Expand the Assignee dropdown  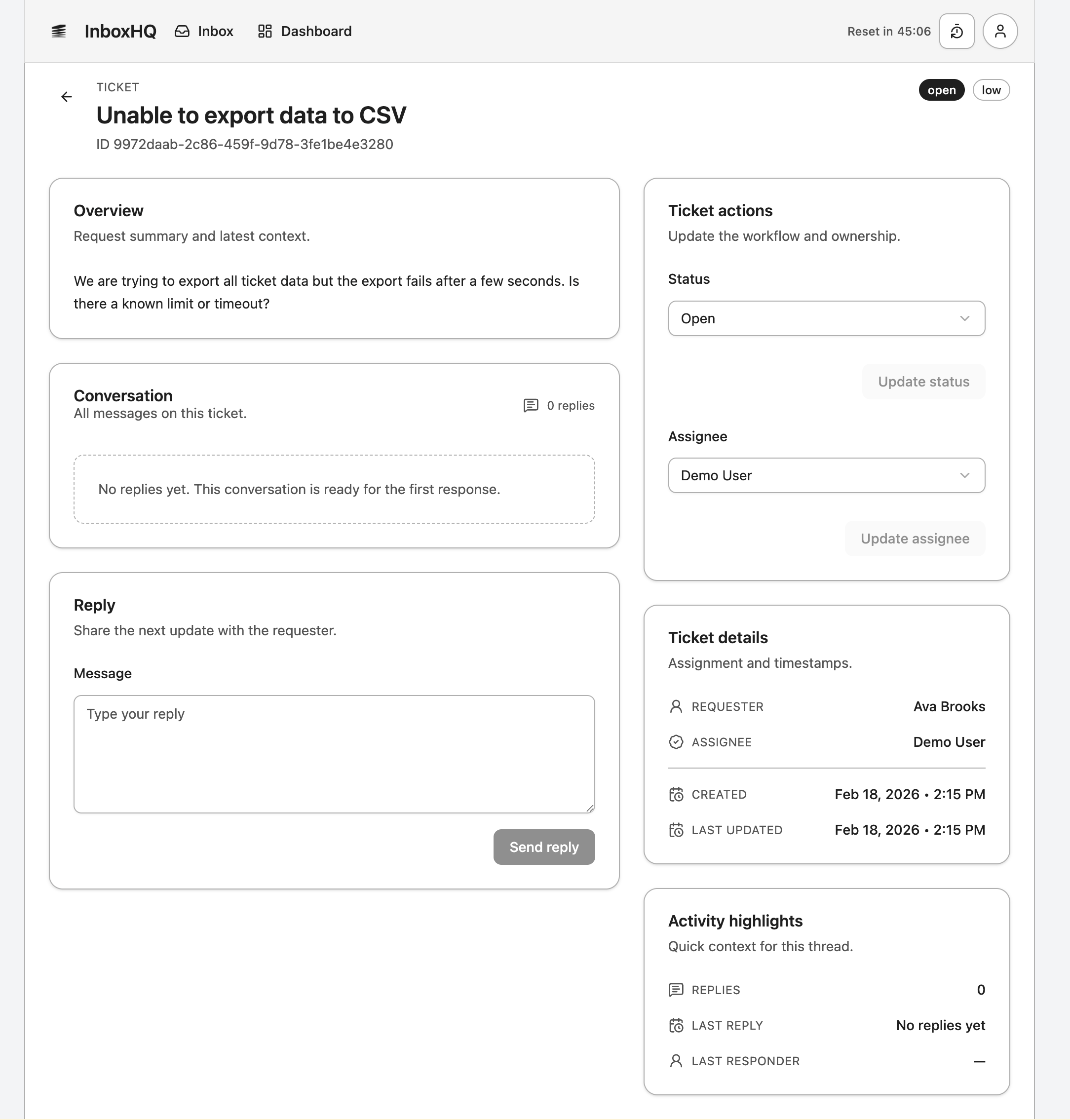(826, 475)
